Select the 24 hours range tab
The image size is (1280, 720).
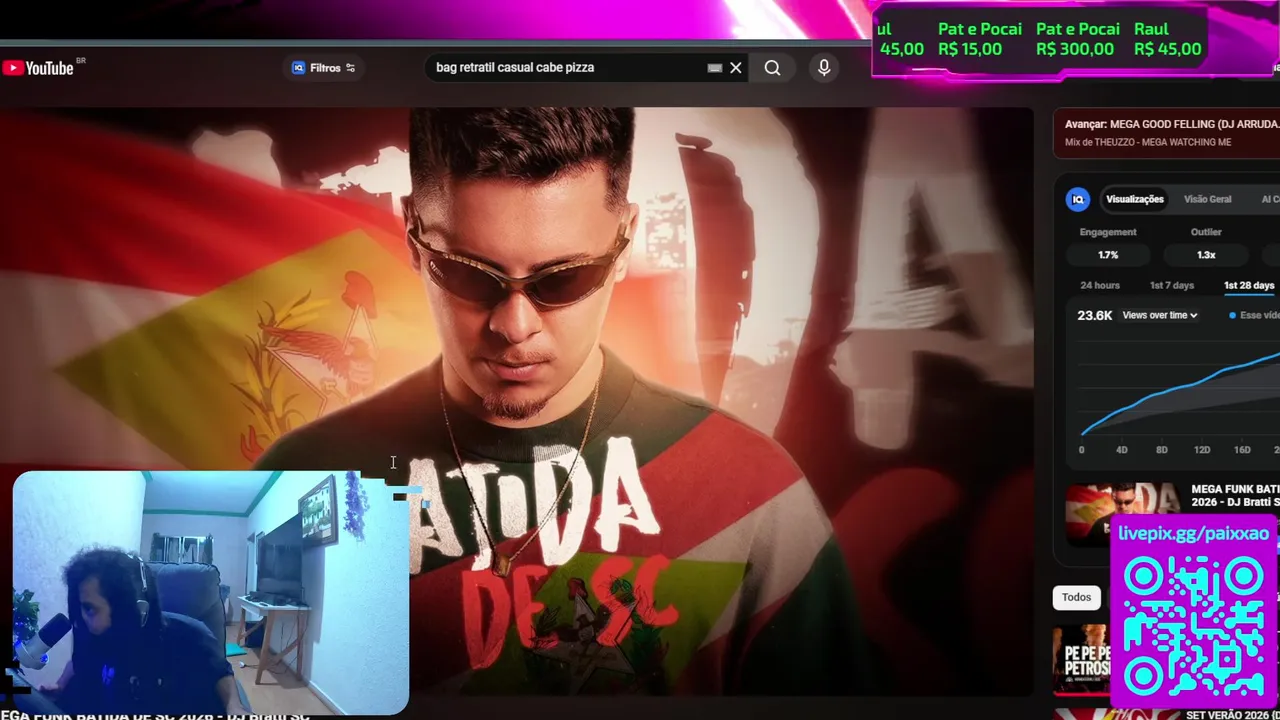tap(1100, 285)
